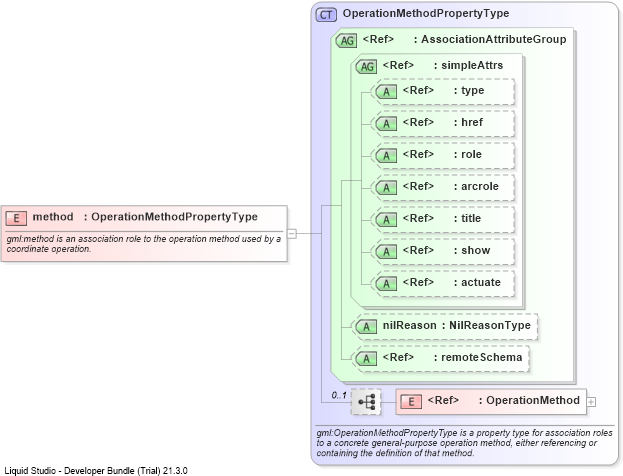This screenshot has width=623, height=476.
Task: Click the A icon of the href attribute
Action: pos(386,124)
